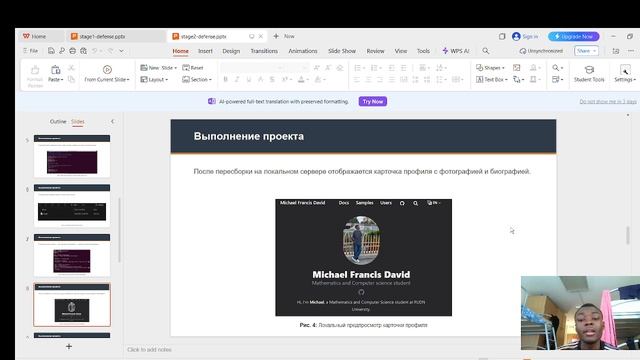Image resolution: width=640 pixels, height=360 pixels.
Task: Open the Slide Show ribbon tab
Action: tap(342, 51)
